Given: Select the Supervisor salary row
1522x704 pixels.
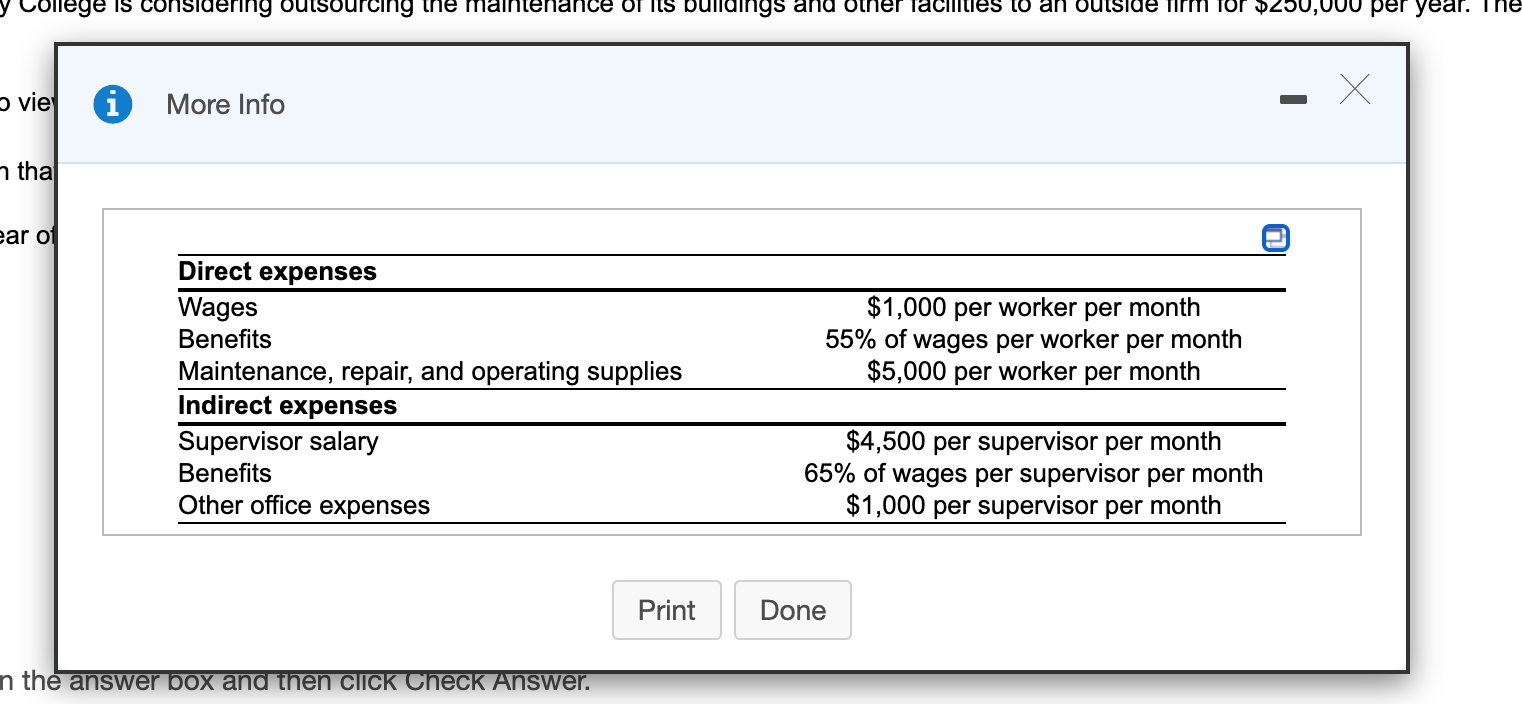Looking at the screenshot, I should pos(278,441).
